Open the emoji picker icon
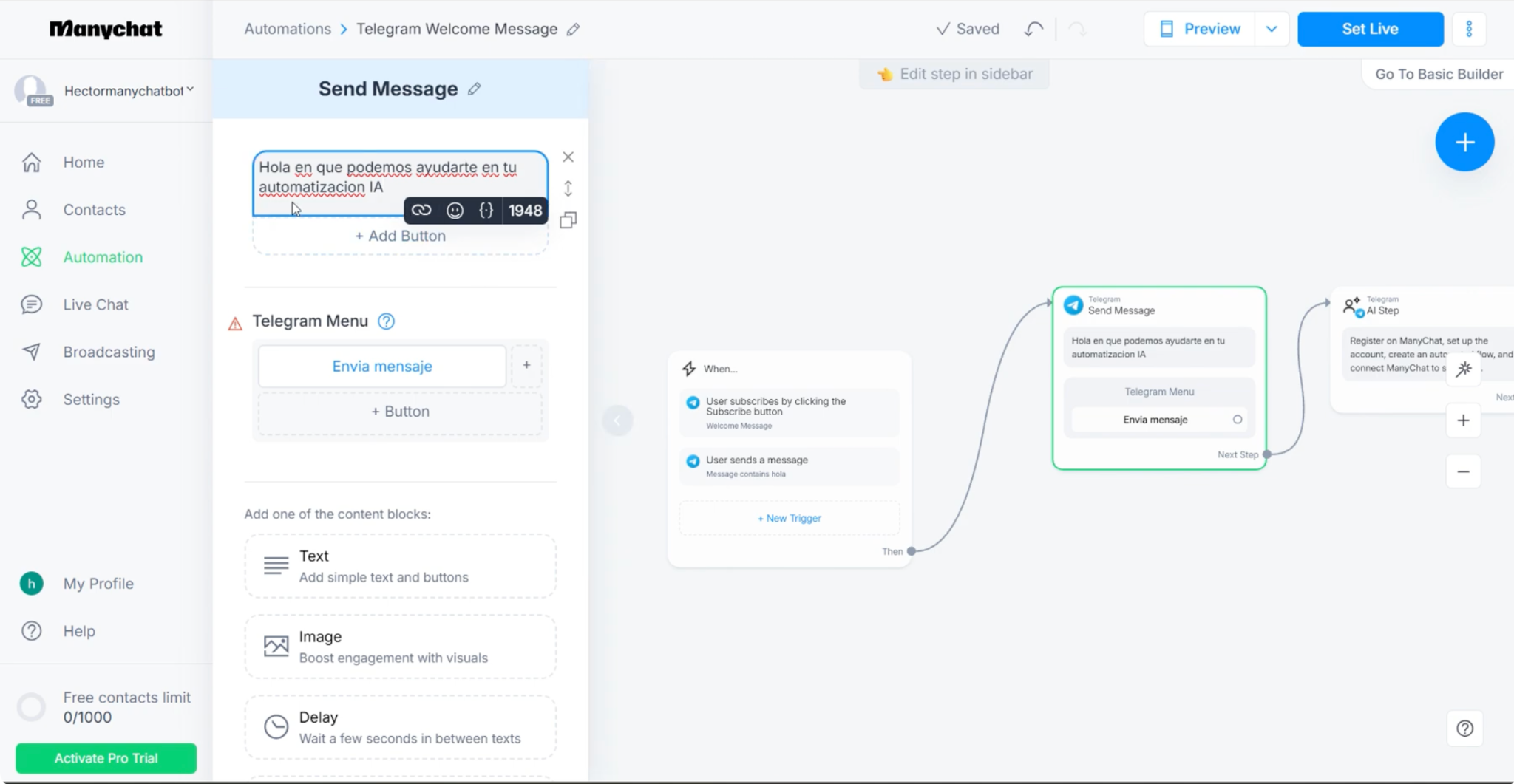The width and height of the screenshot is (1514, 784). click(455, 211)
